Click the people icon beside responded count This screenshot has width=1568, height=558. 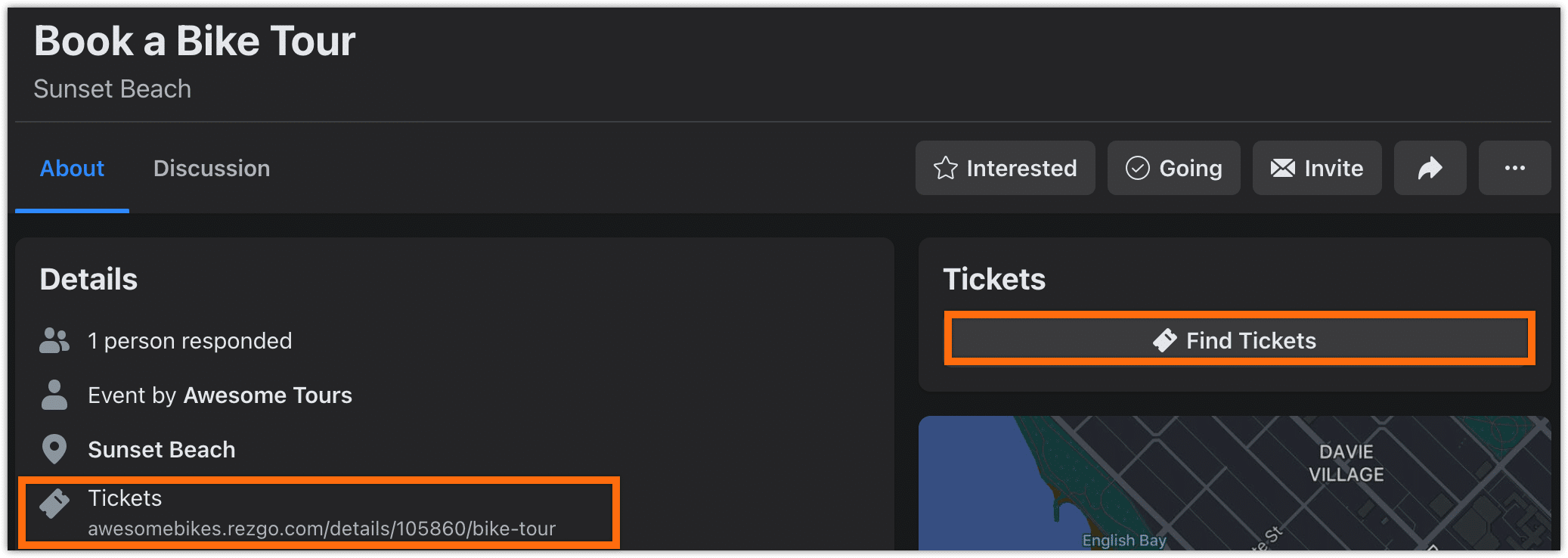point(54,340)
